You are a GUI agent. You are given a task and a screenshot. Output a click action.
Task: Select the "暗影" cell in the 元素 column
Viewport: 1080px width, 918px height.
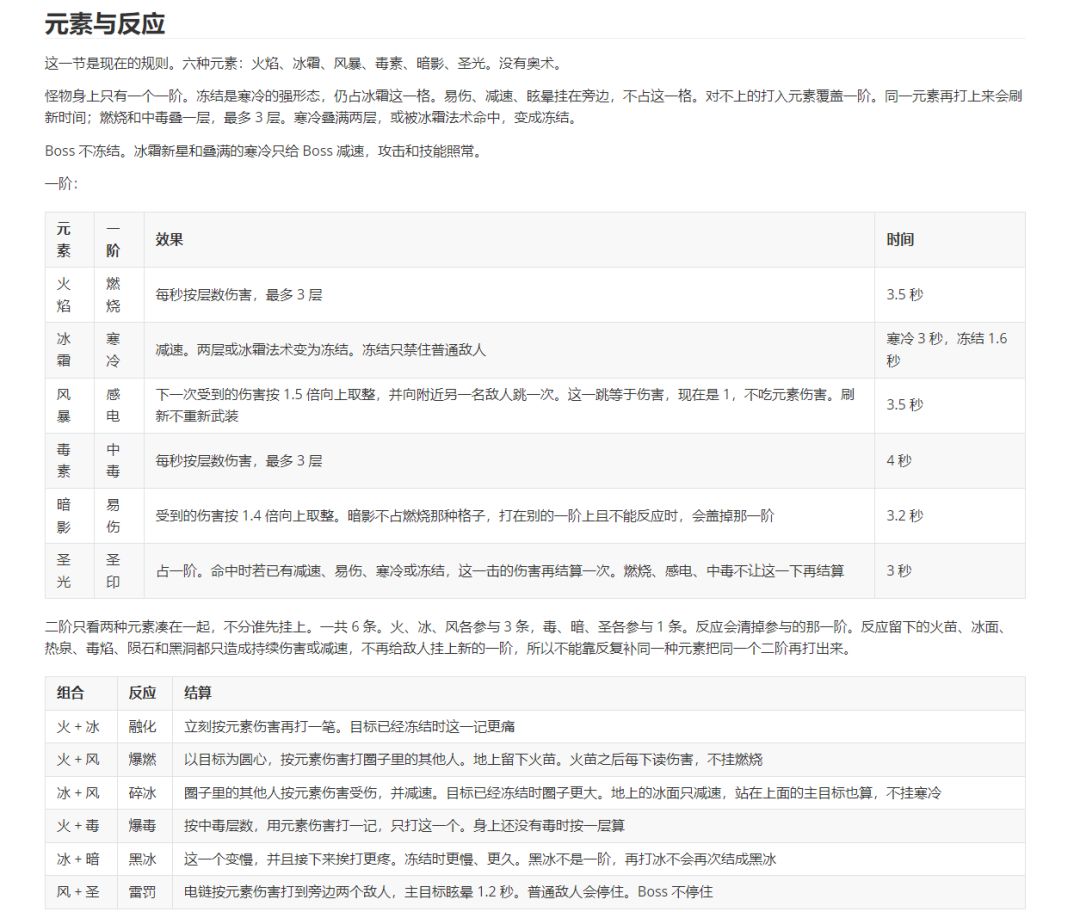70,516
